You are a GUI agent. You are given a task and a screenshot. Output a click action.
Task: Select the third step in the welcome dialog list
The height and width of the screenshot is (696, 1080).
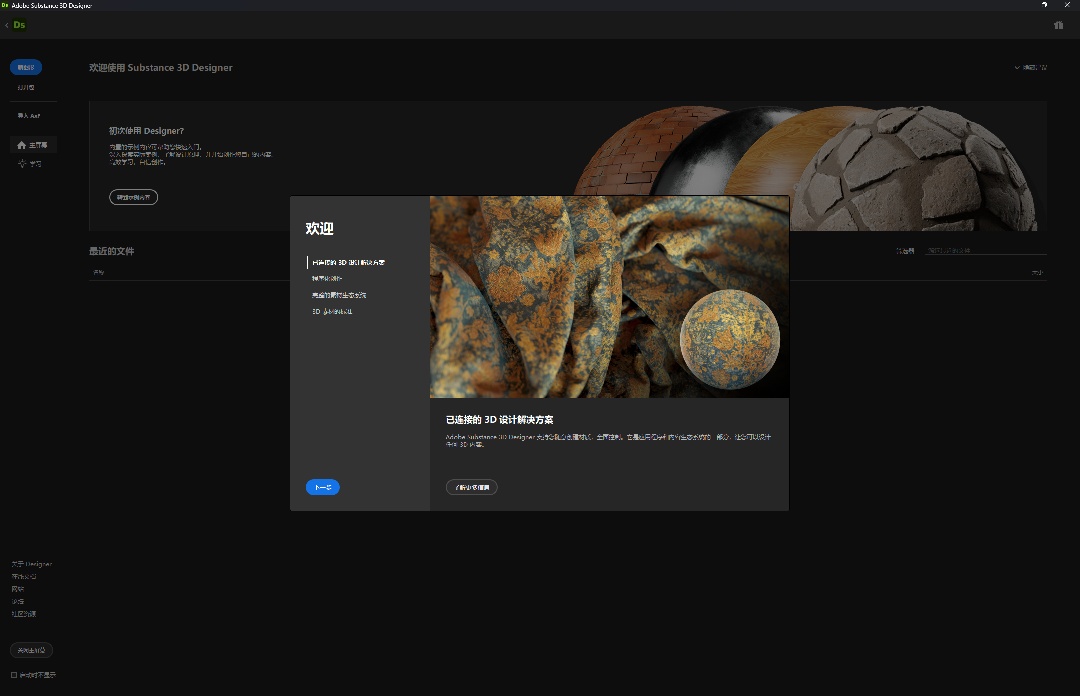[339, 295]
